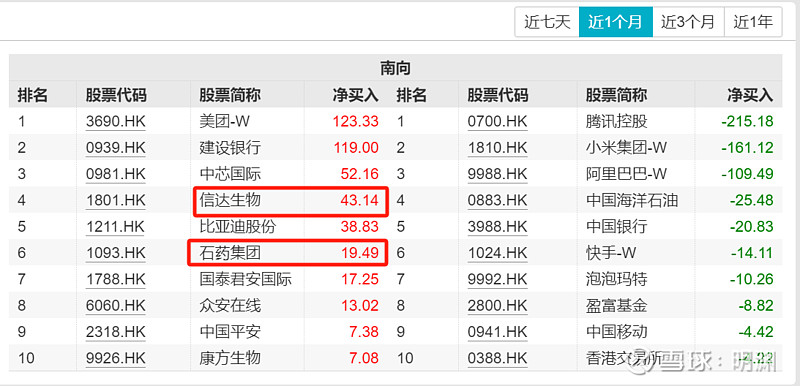This screenshot has height=386, width=800.
Task: Open stock code link 0981.HK
Action: tap(116, 174)
